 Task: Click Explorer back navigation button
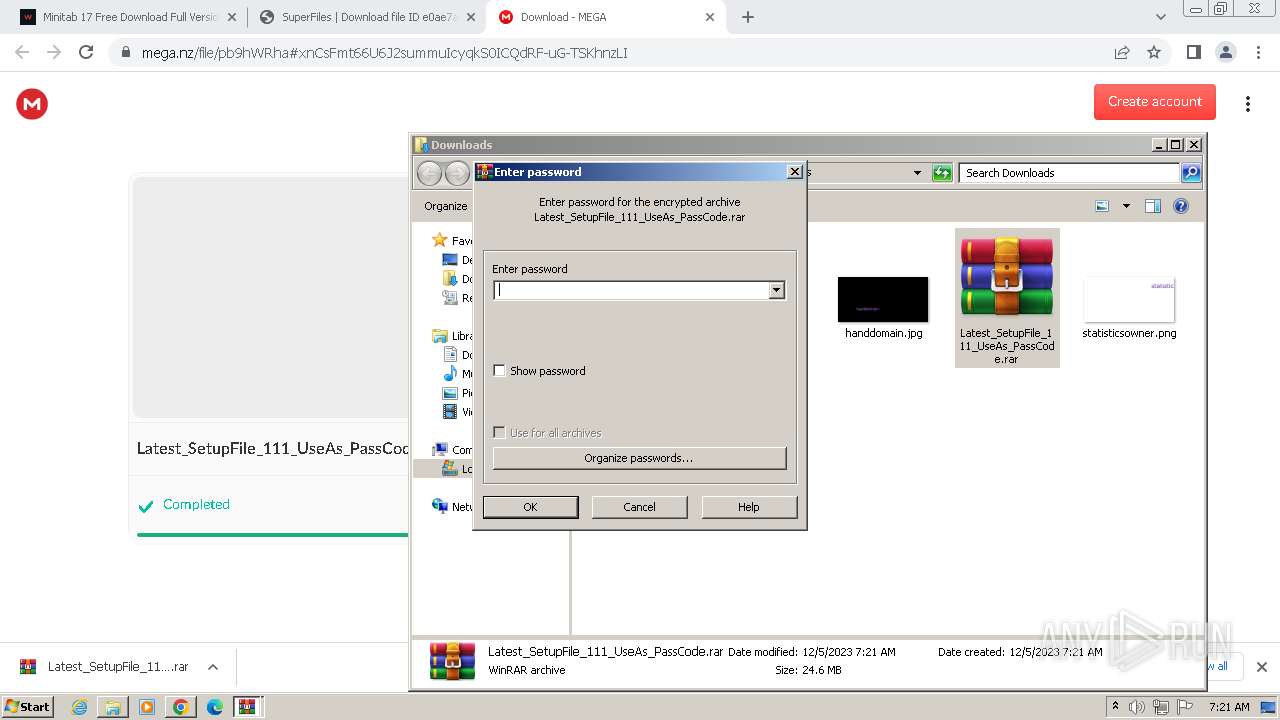(429, 173)
